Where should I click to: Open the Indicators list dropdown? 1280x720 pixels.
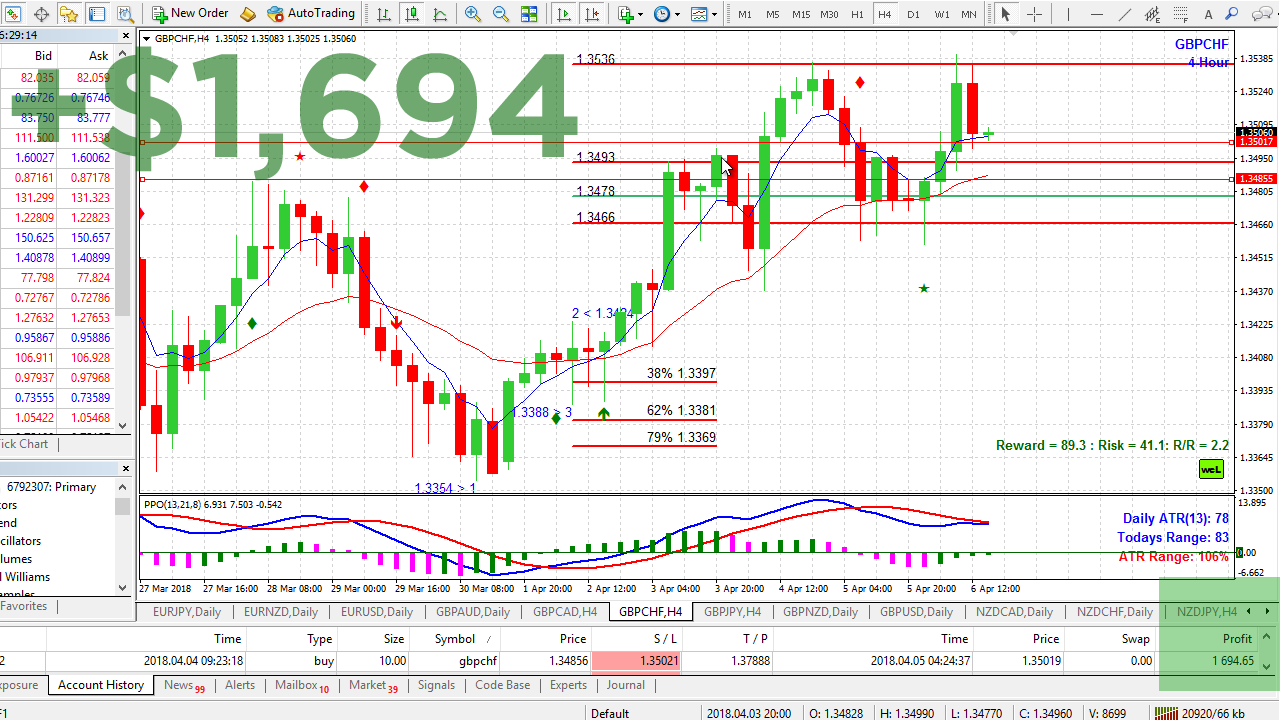pos(629,14)
